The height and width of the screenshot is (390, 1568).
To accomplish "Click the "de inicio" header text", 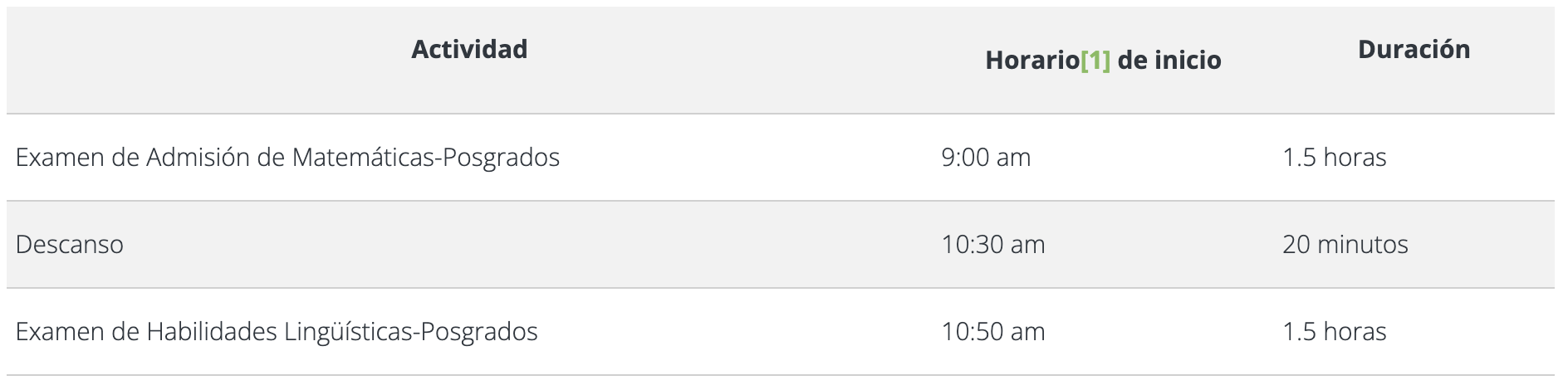I will pyautogui.click(x=1169, y=61).
